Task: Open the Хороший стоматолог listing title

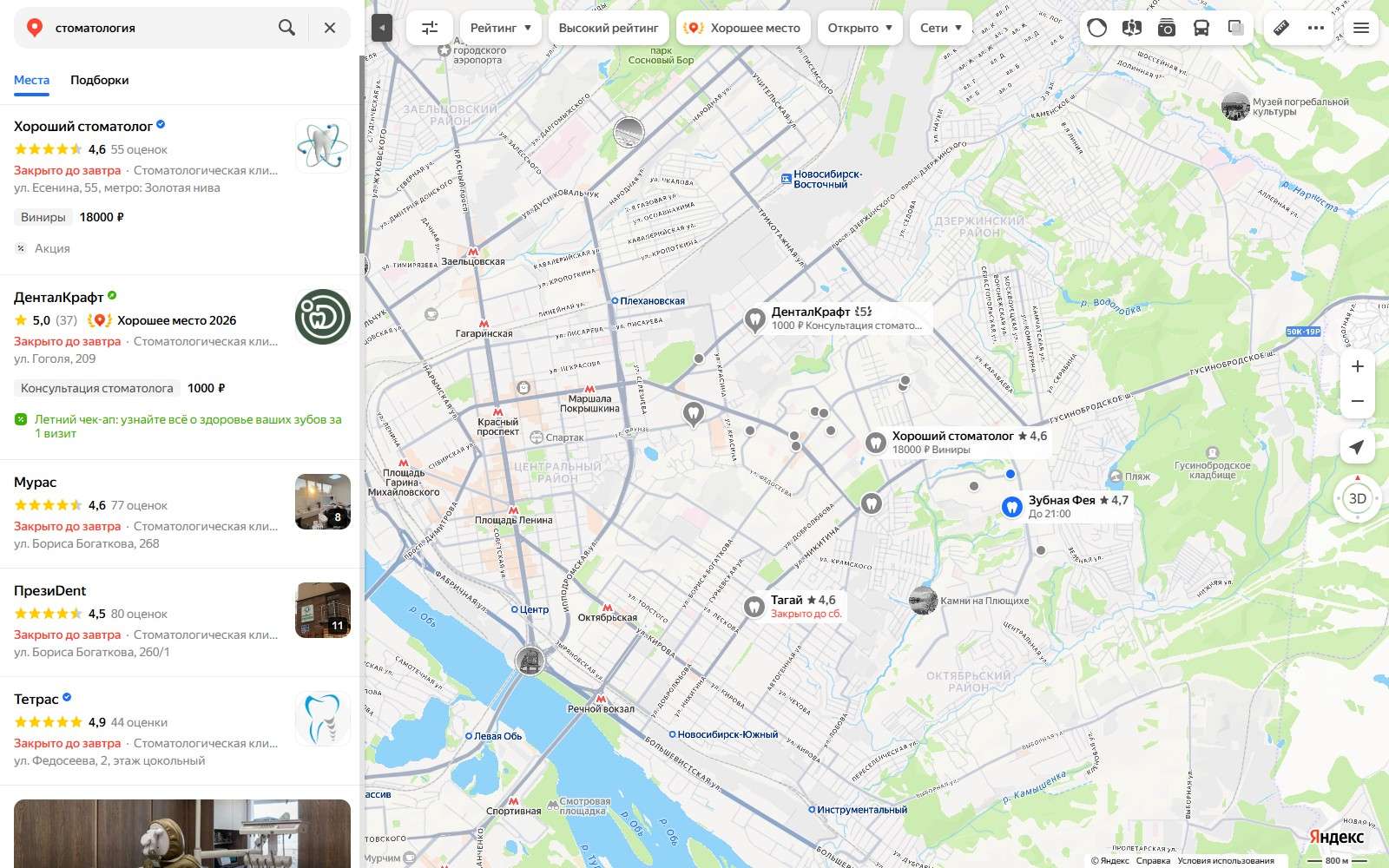Action: click(x=83, y=126)
